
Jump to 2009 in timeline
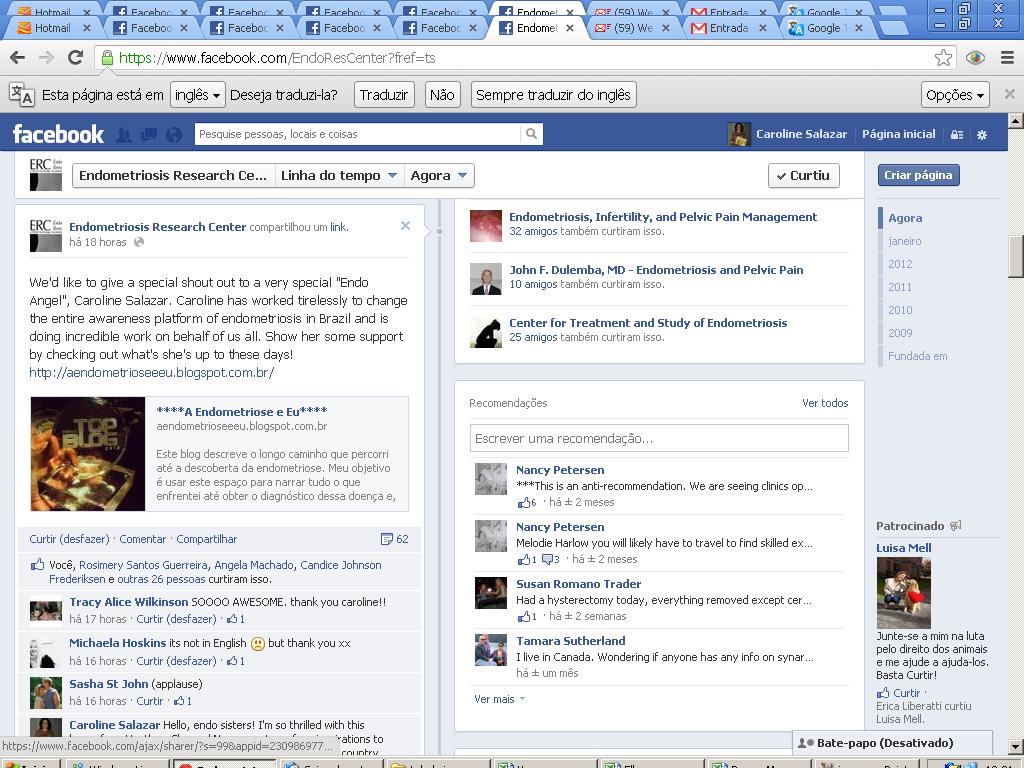pyautogui.click(x=900, y=333)
